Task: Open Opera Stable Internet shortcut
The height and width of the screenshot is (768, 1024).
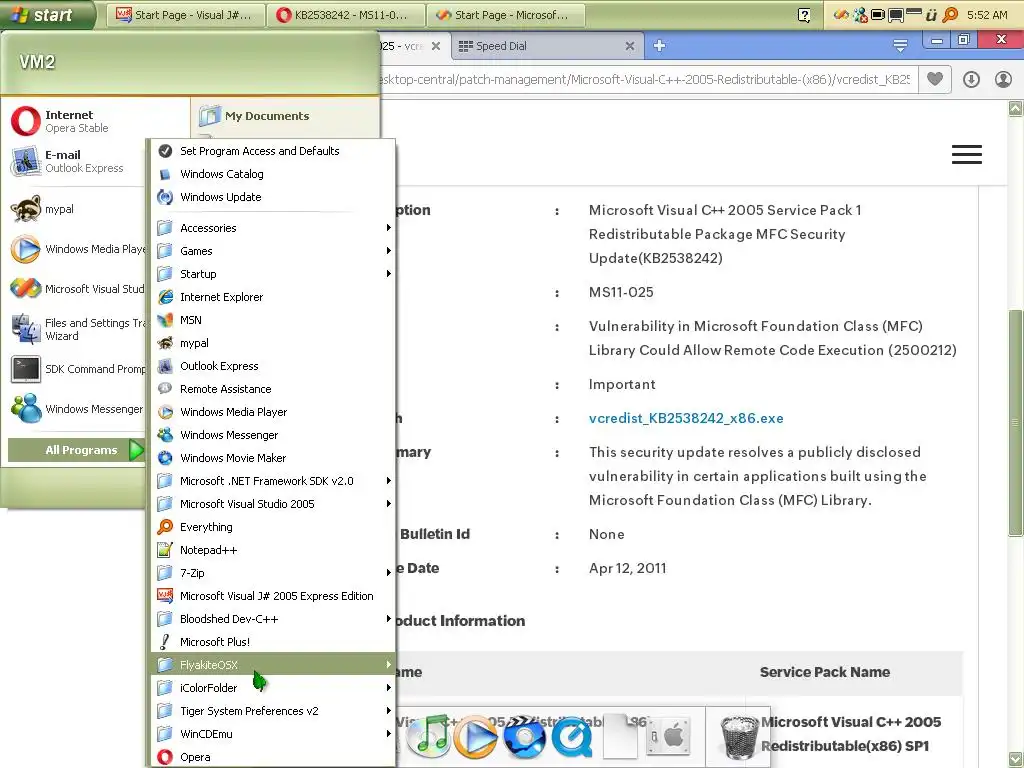Action: [x=74, y=121]
